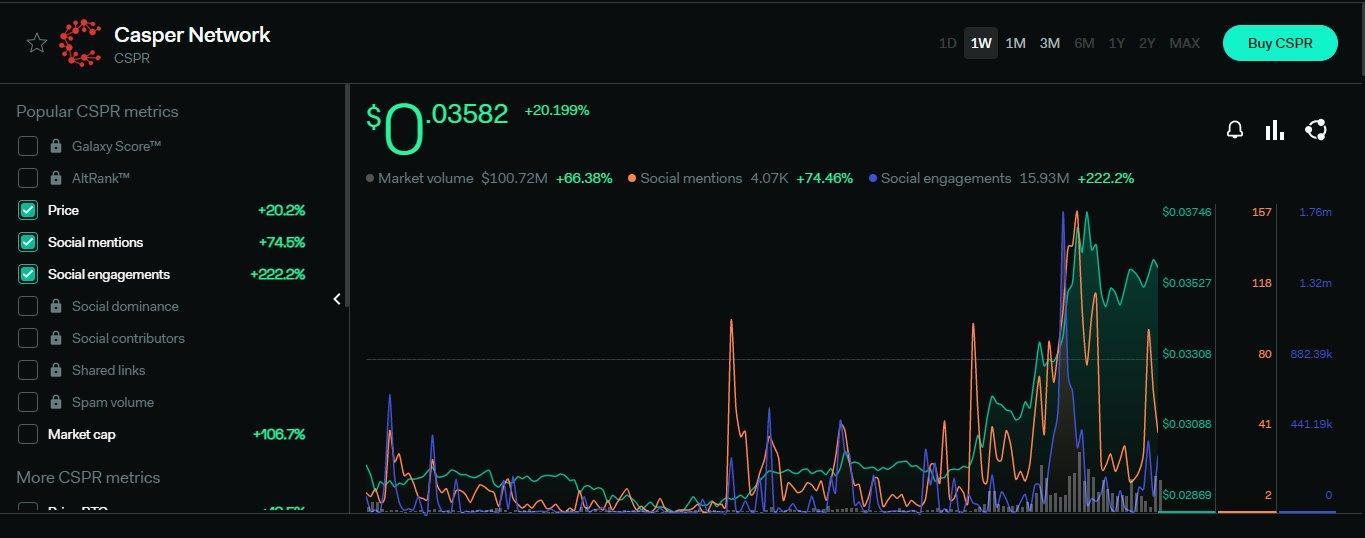Screen dimensions: 1365x538
Task: Click the $0.03746 price axis label
Action: (x=1187, y=212)
